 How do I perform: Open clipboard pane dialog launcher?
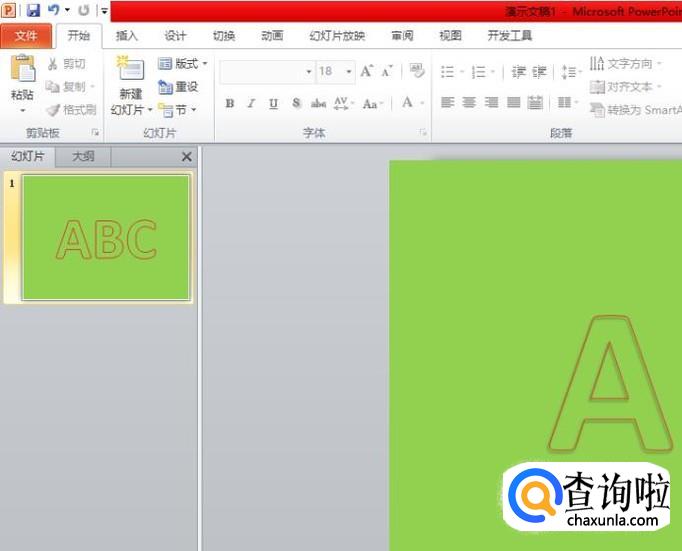(95, 133)
